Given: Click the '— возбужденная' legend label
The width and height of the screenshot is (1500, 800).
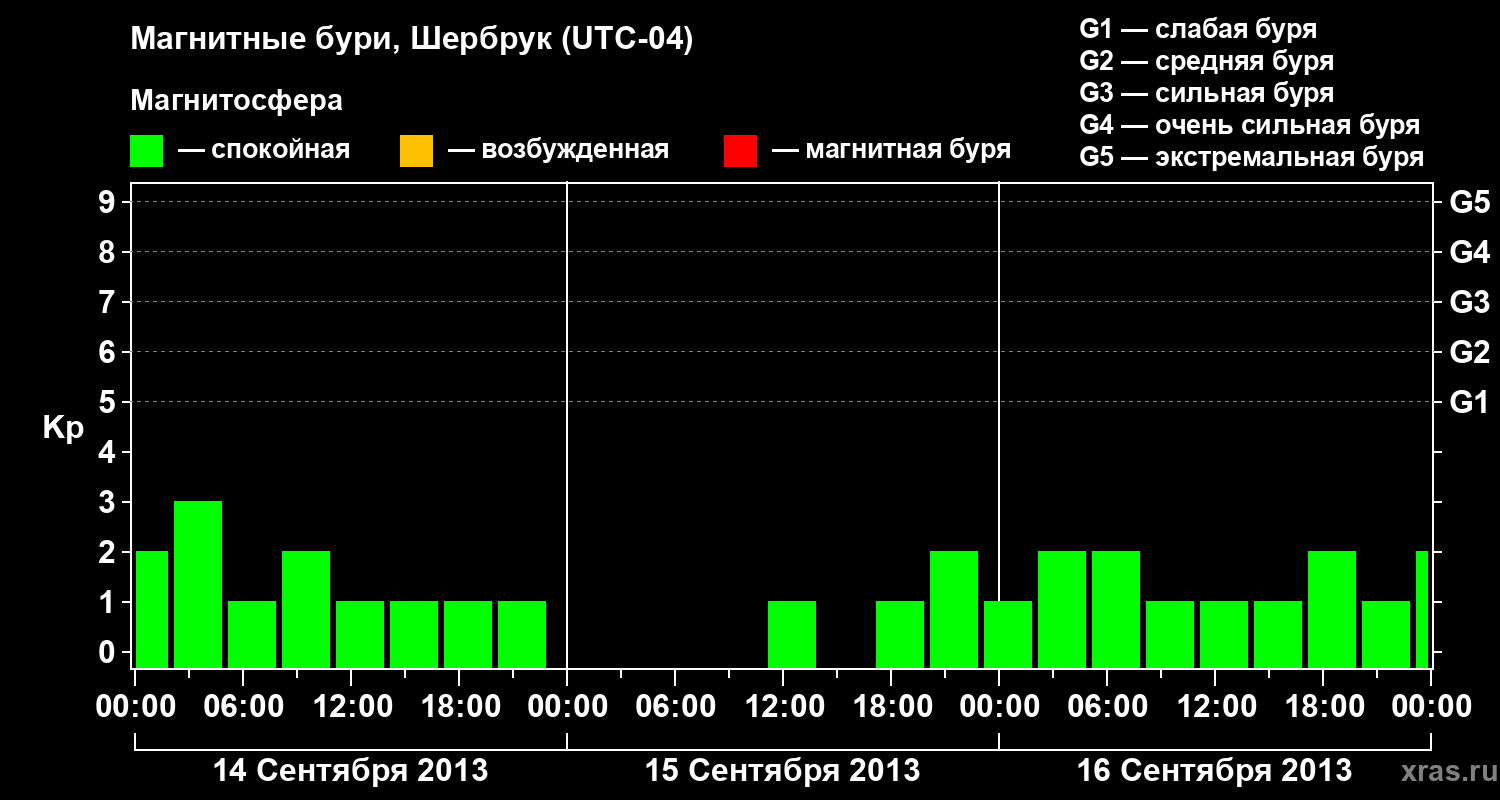Looking at the screenshot, I should (x=558, y=150).
